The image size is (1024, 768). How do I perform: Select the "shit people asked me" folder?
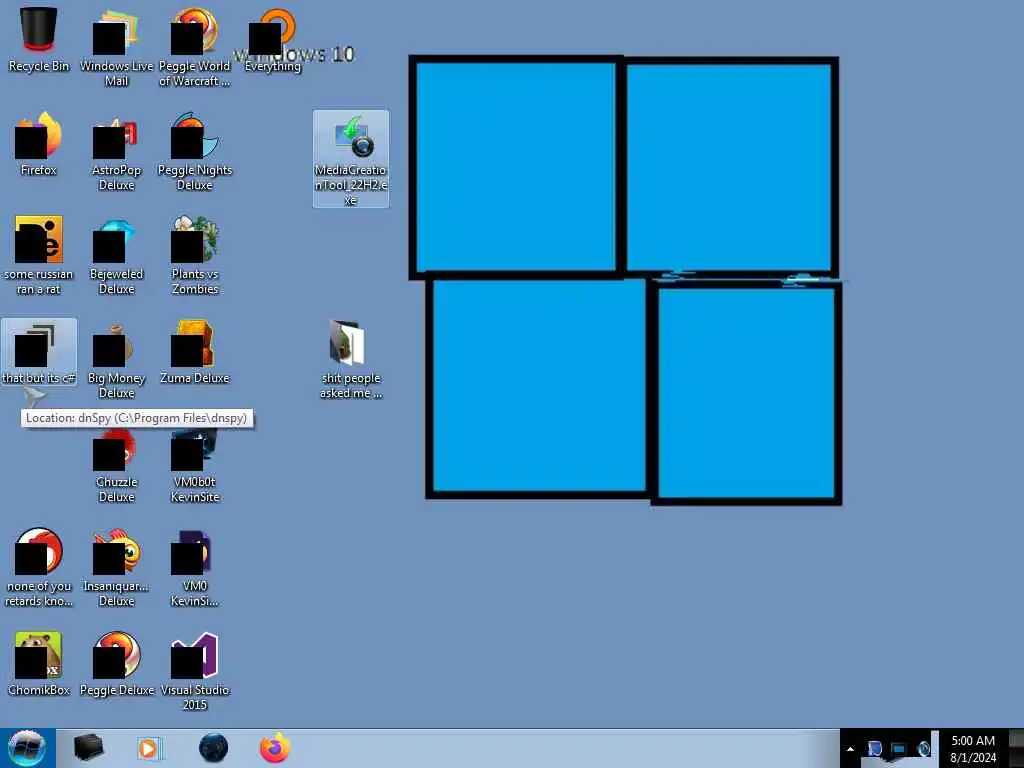point(351,359)
